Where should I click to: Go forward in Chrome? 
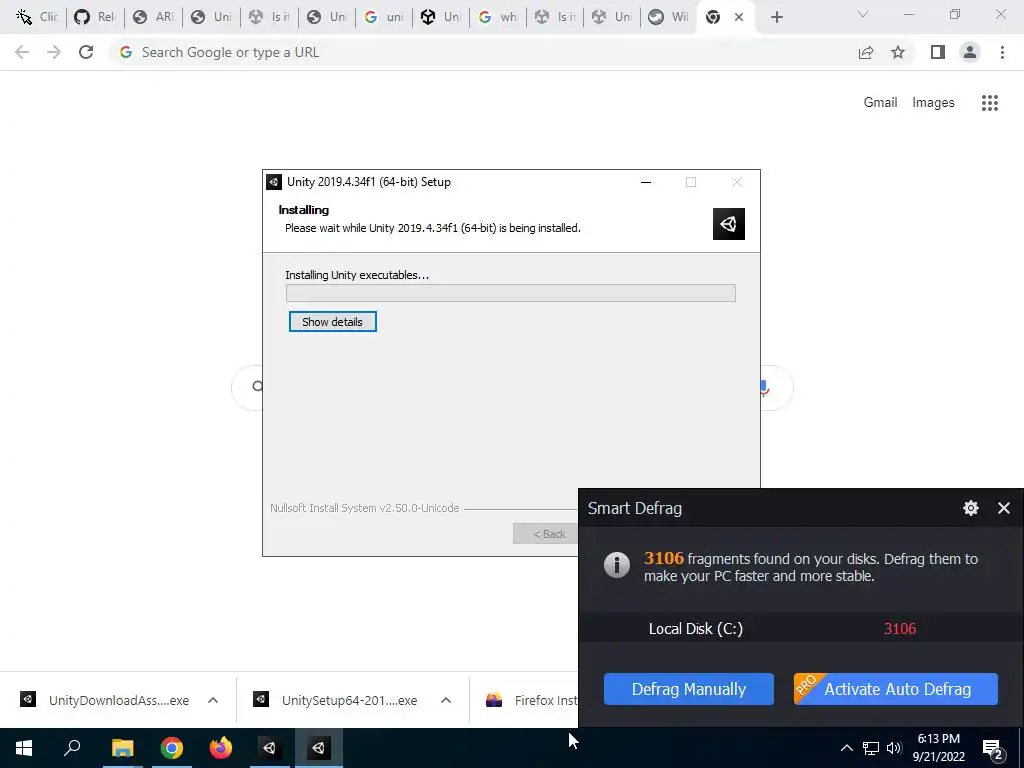point(54,52)
